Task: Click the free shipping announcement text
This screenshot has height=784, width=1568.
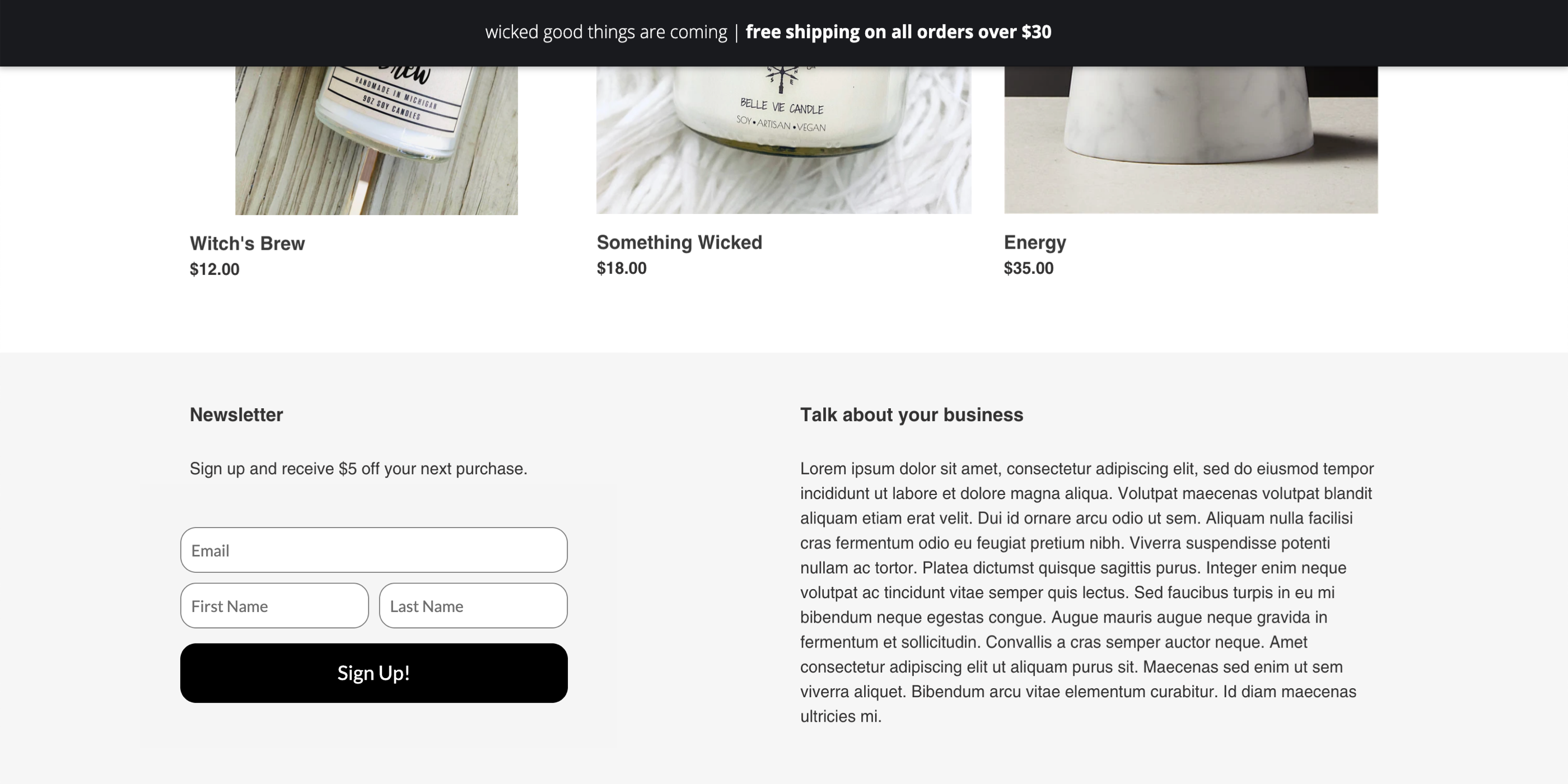Action: [x=898, y=32]
